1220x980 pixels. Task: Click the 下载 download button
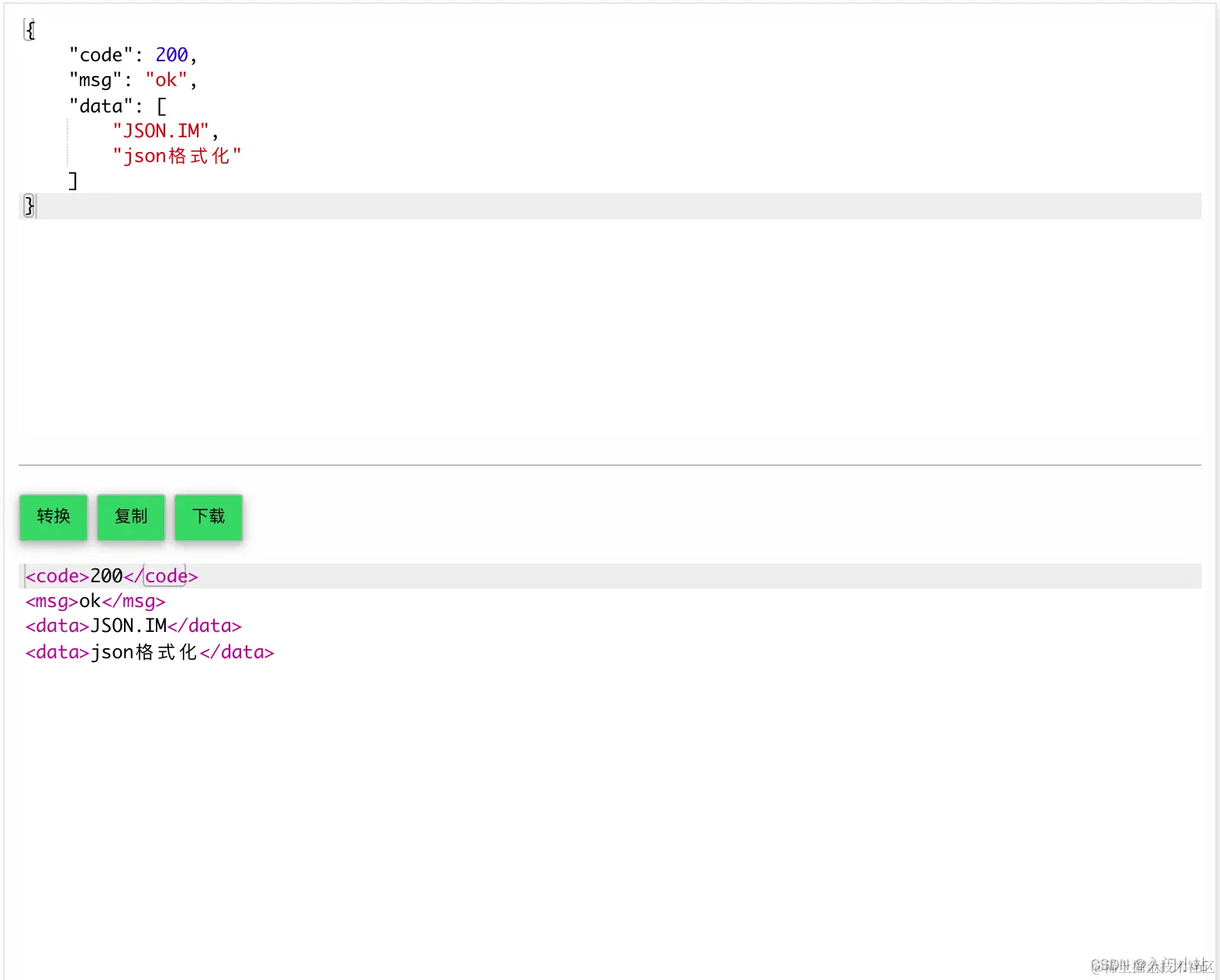point(209,517)
